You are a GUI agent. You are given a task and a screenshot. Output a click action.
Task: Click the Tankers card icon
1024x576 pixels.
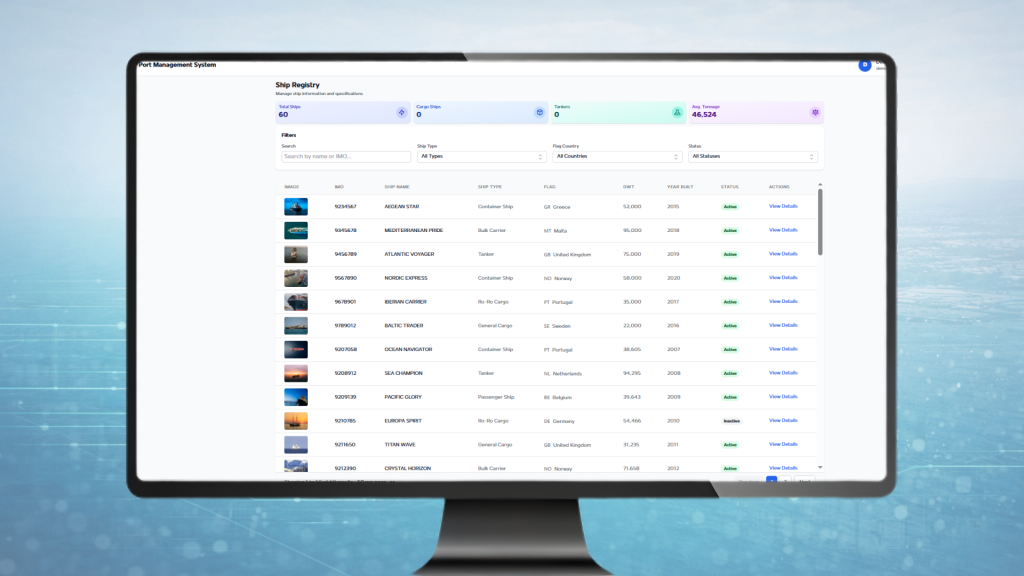click(x=677, y=112)
